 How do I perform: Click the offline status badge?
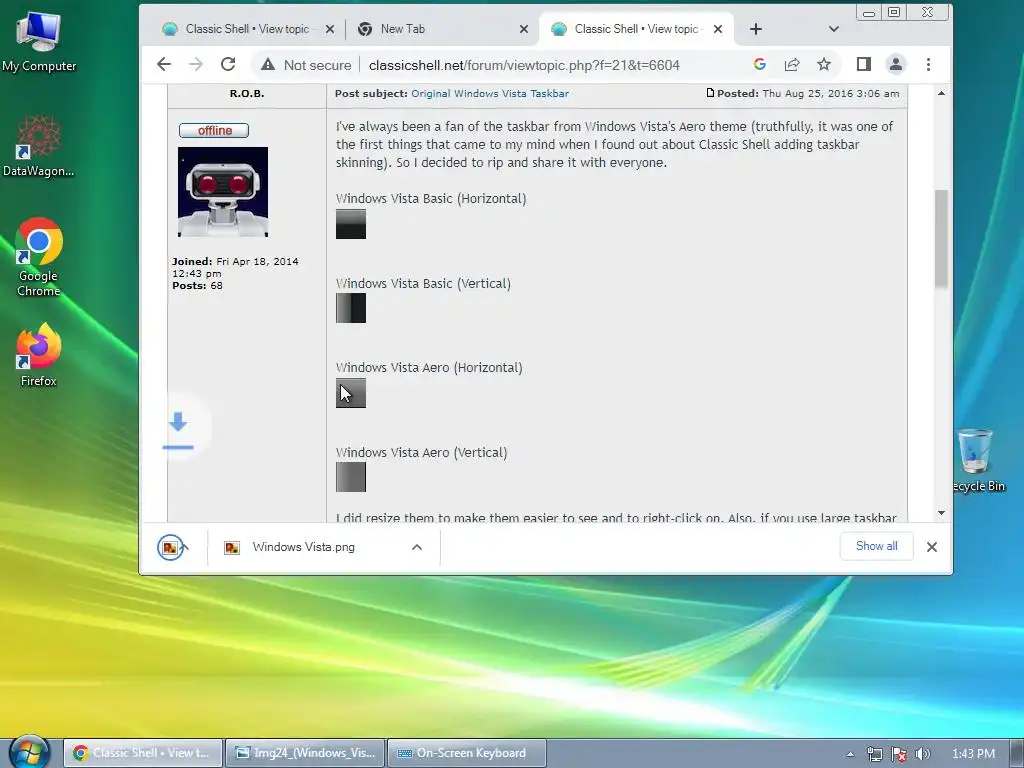[214, 130]
